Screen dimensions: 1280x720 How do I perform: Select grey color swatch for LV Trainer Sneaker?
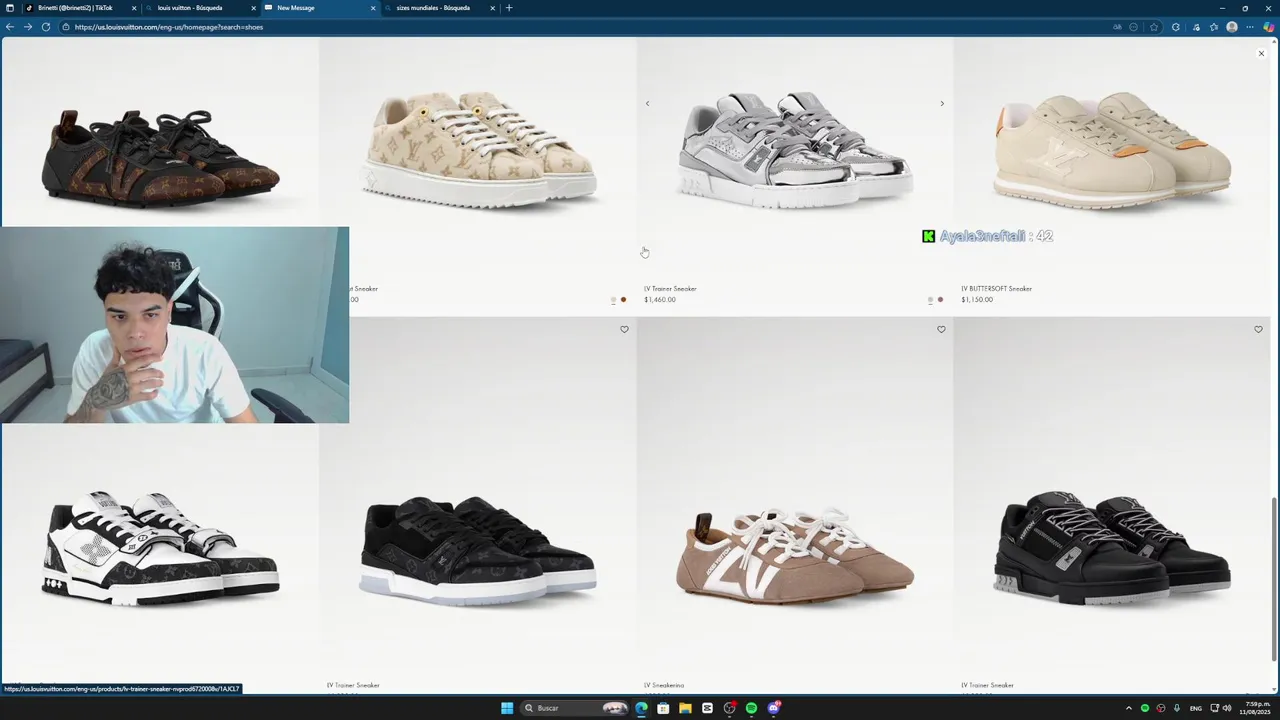pos(930,300)
